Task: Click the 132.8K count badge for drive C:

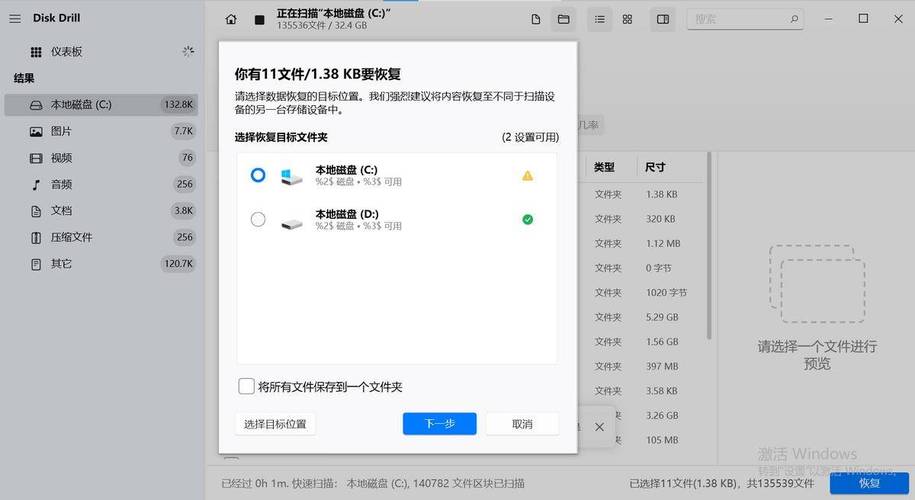Action: pos(178,104)
